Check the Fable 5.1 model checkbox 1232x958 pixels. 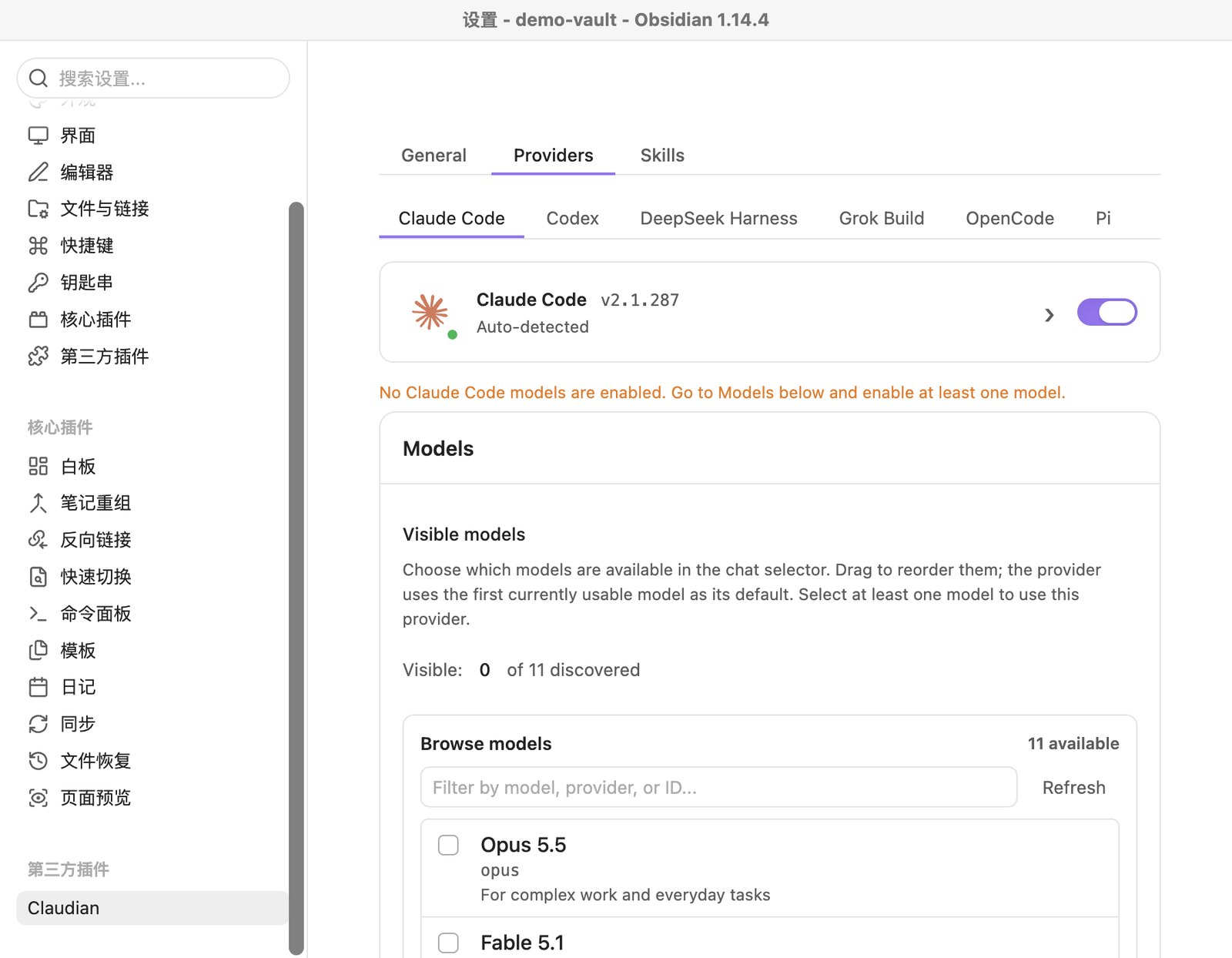[448, 943]
